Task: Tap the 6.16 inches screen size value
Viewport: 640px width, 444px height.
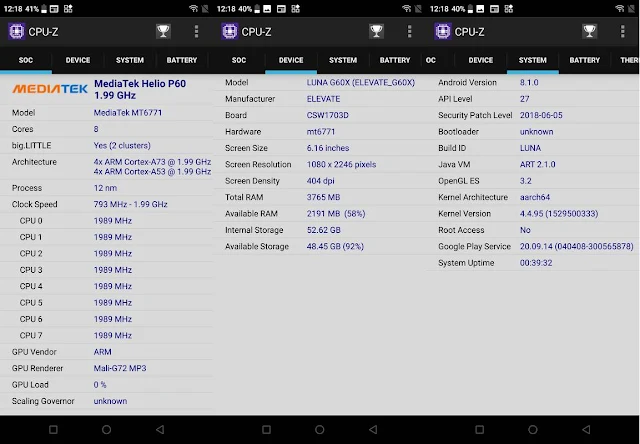Action: 328,148
